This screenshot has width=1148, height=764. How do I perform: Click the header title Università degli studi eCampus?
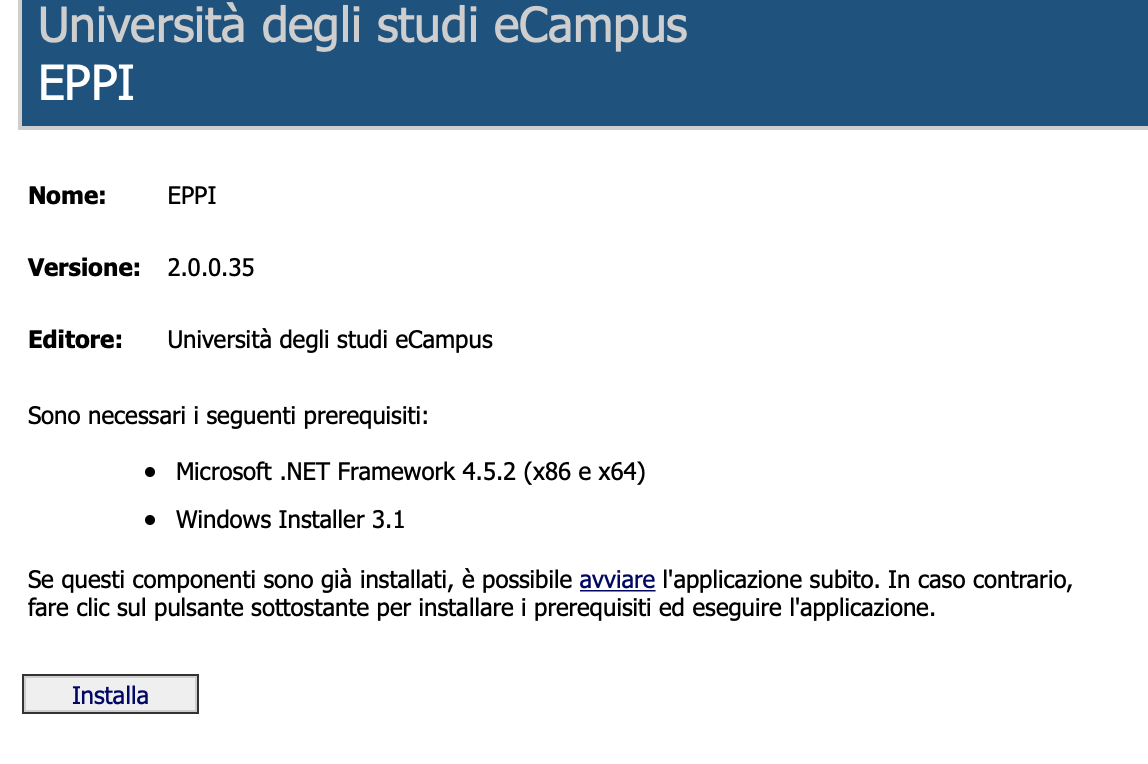click(x=363, y=26)
